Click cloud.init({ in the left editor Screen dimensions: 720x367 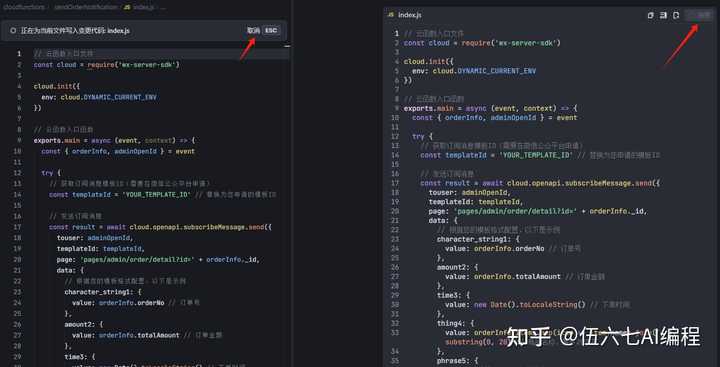click(x=57, y=86)
